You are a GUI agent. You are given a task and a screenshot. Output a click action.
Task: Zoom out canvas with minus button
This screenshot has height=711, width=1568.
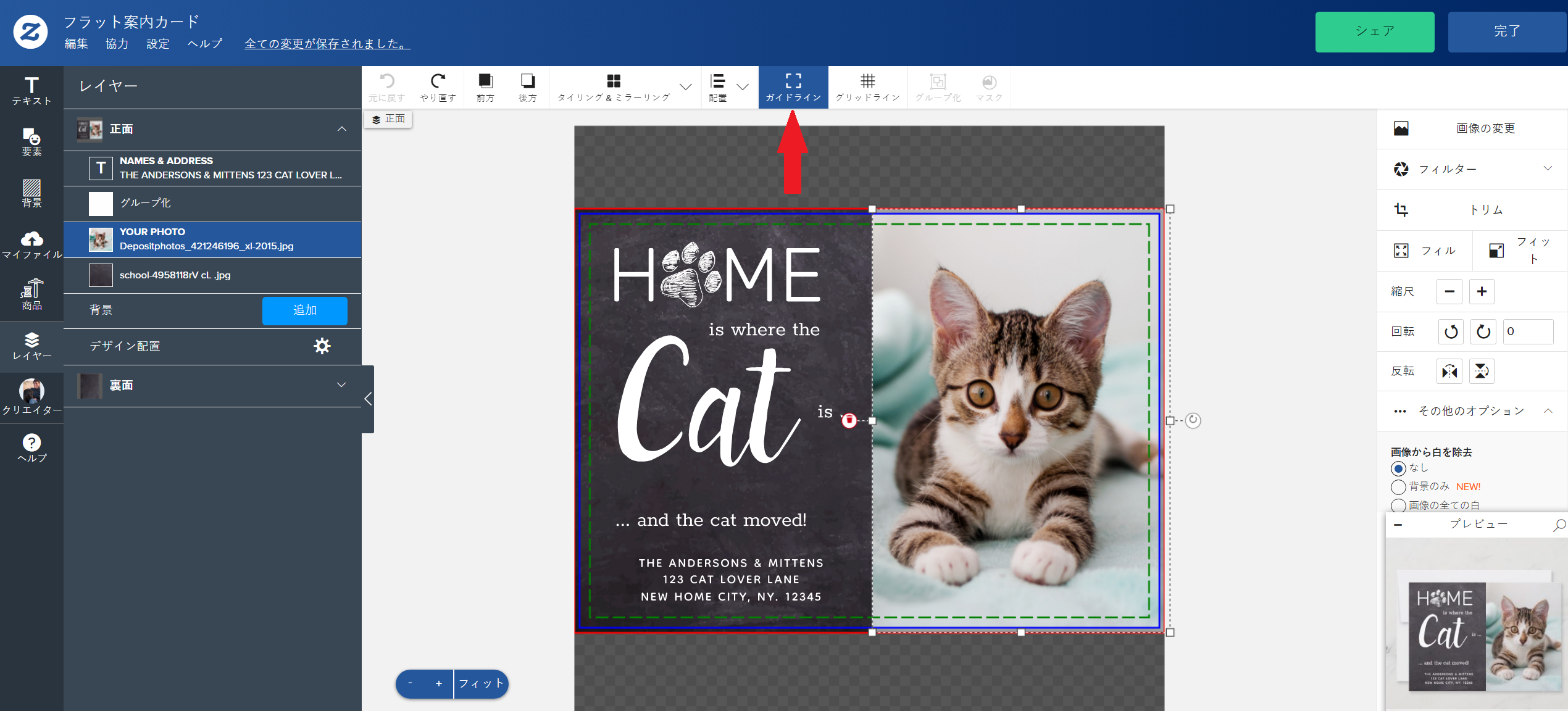pos(410,684)
